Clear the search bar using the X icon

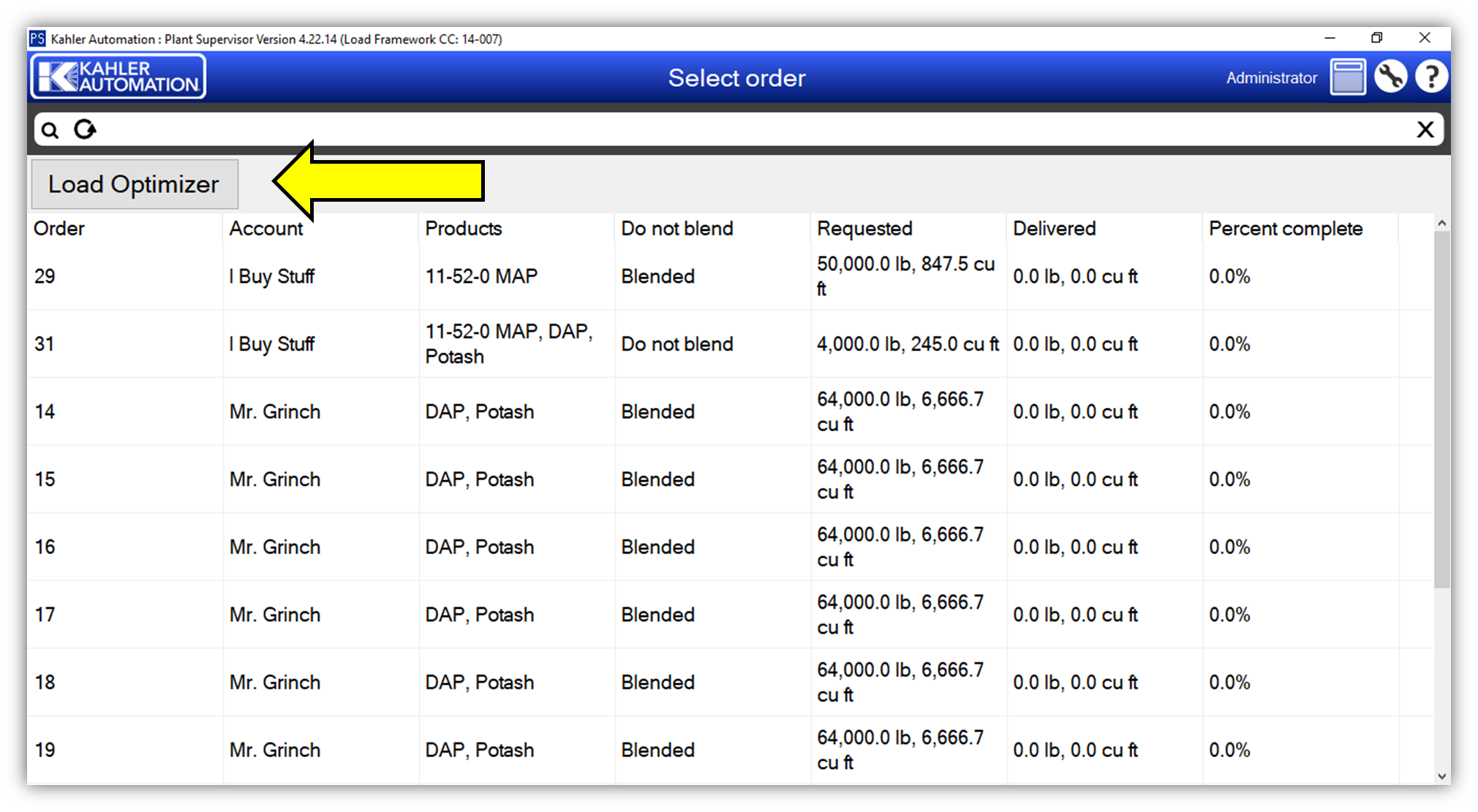pos(1425,129)
